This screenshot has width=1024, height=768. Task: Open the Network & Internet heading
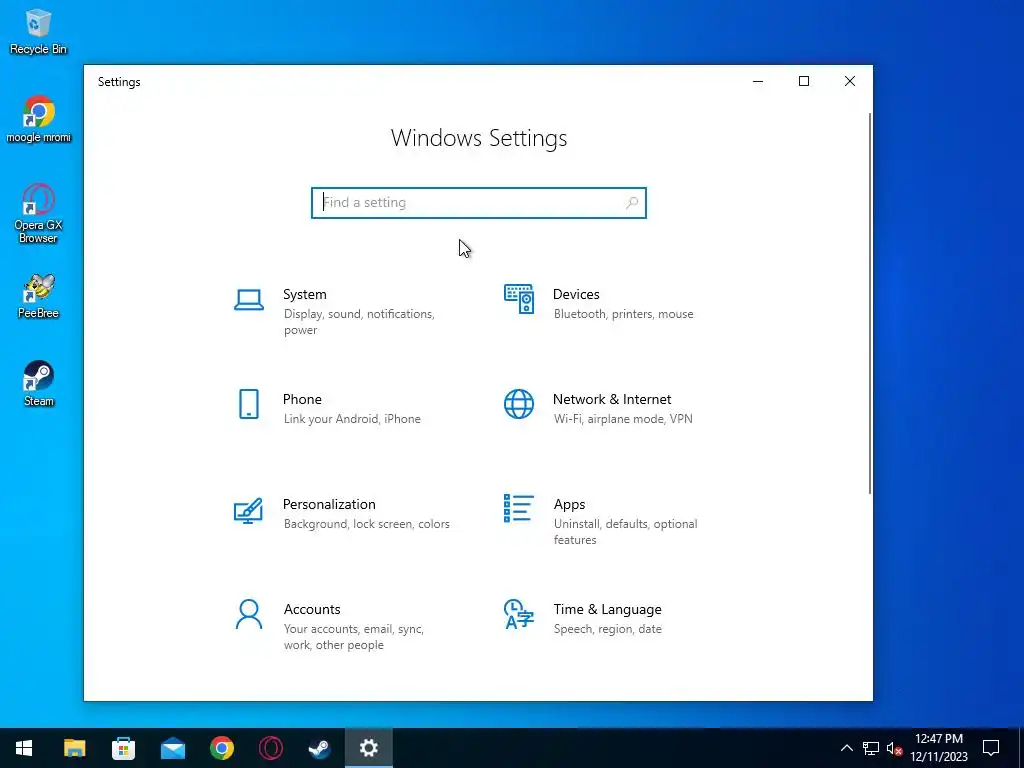point(612,399)
